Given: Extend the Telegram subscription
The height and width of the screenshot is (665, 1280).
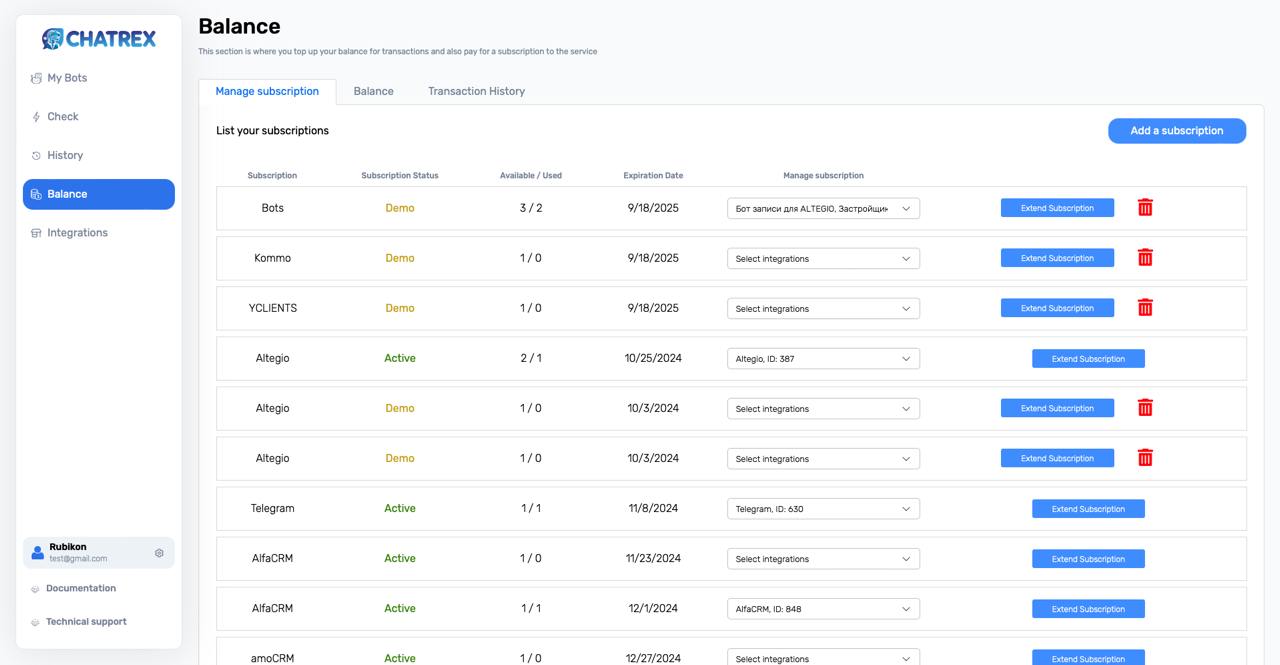Looking at the screenshot, I should (x=1088, y=509).
